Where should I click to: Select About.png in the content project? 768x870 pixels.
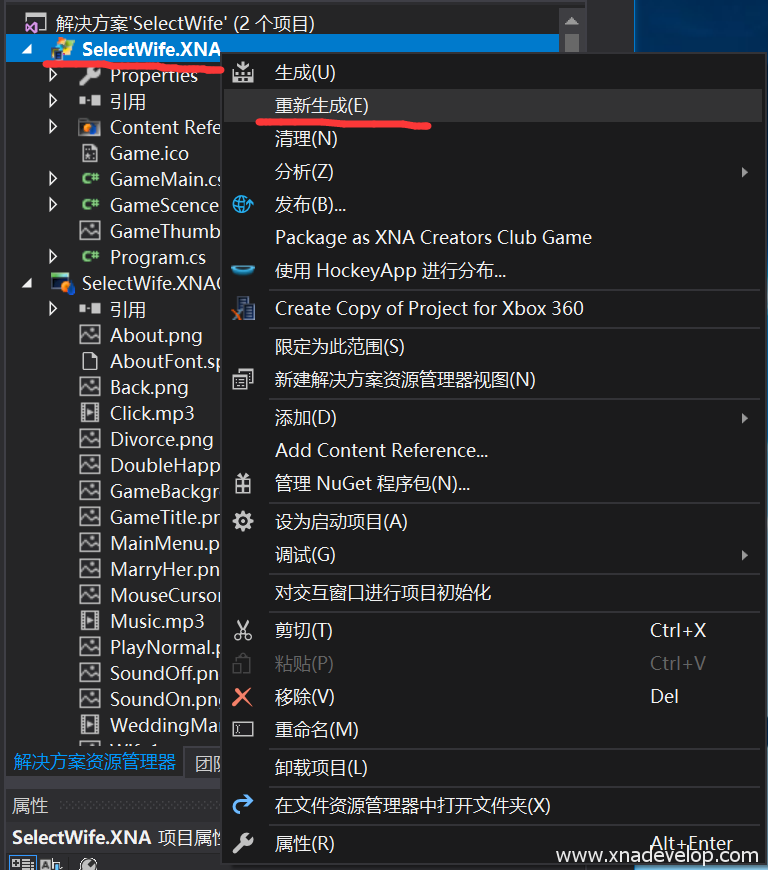[155, 335]
